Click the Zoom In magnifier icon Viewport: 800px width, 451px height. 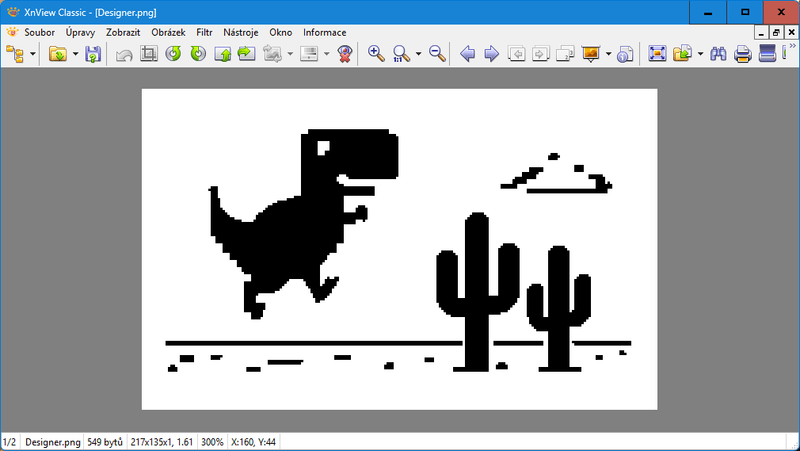point(376,54)
